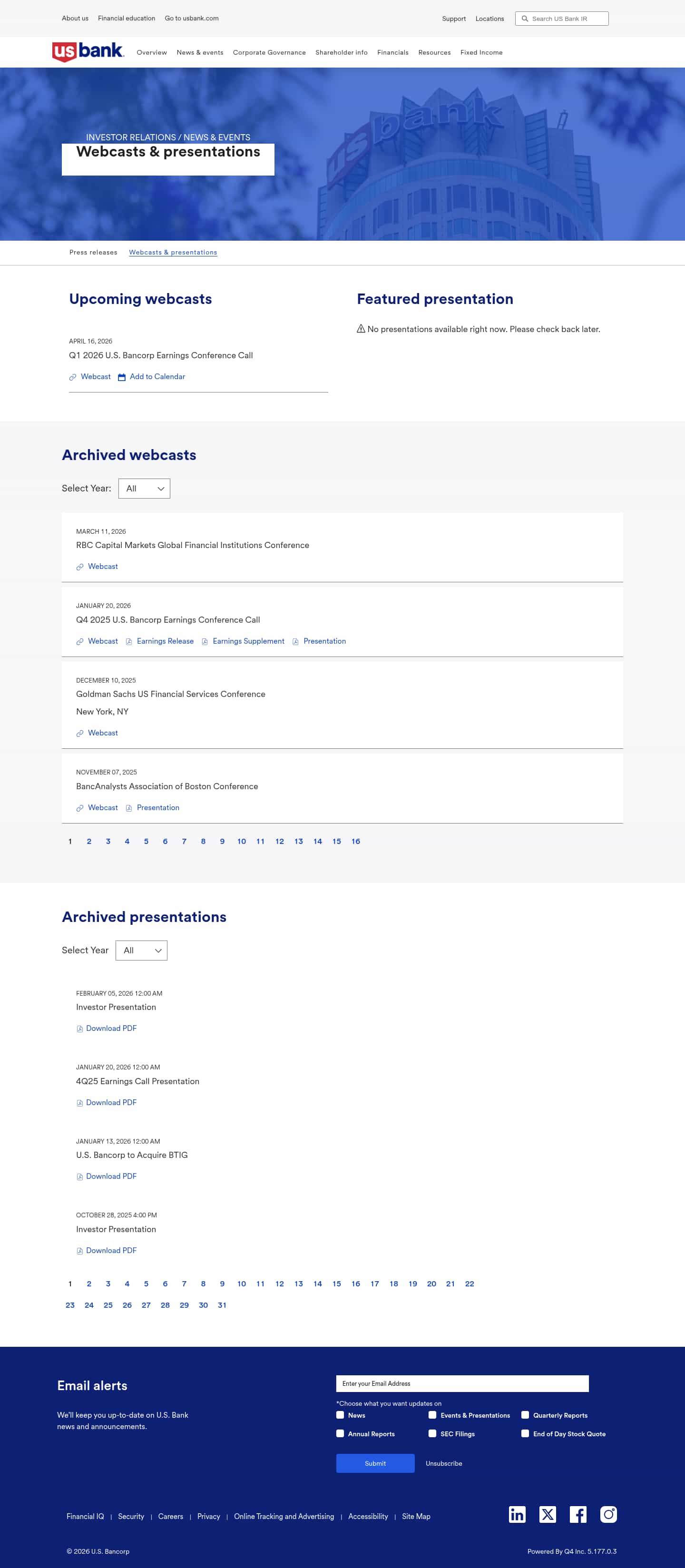Open the Earnings Supplement link
The height and width of the screenshot is (1568, 685).
pos(248,641)
